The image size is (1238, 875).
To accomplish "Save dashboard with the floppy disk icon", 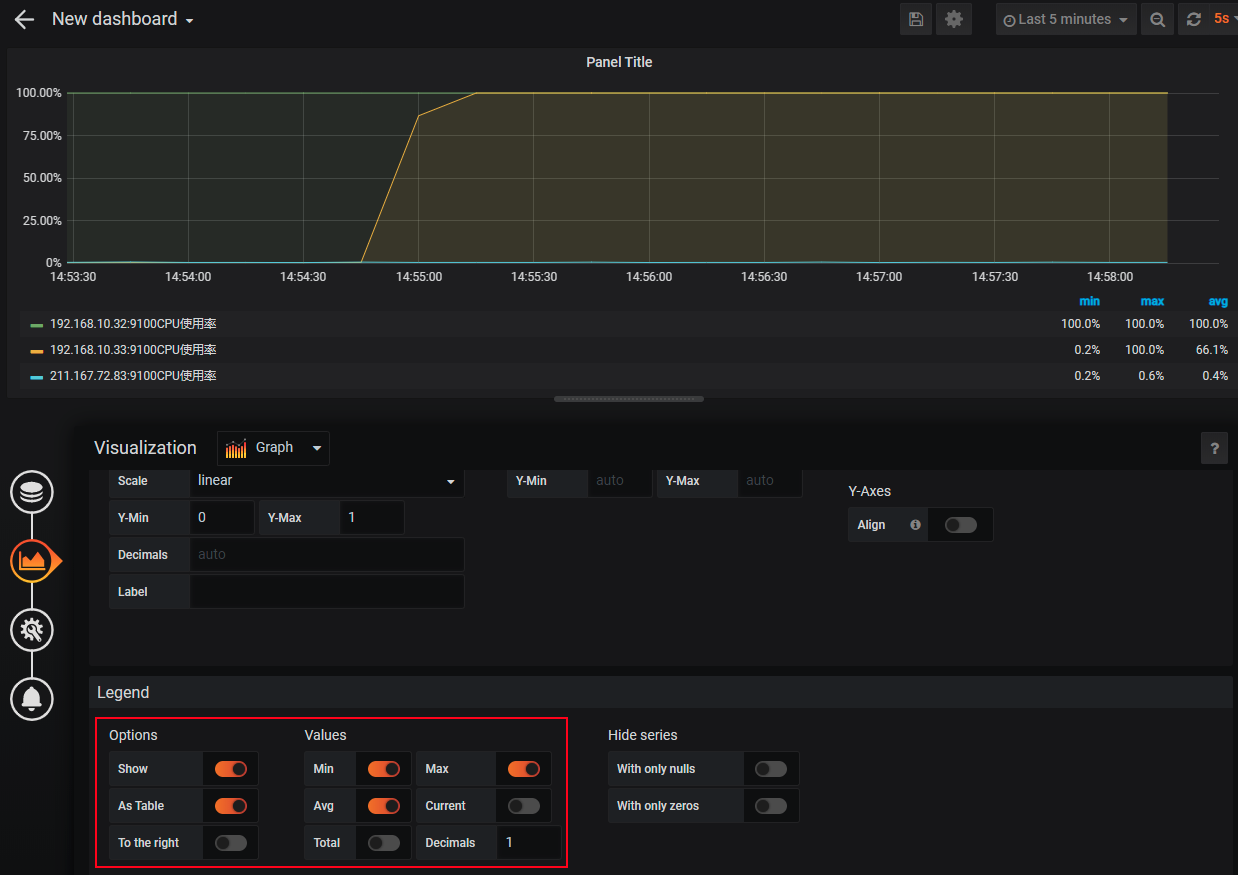I will 916,19.
